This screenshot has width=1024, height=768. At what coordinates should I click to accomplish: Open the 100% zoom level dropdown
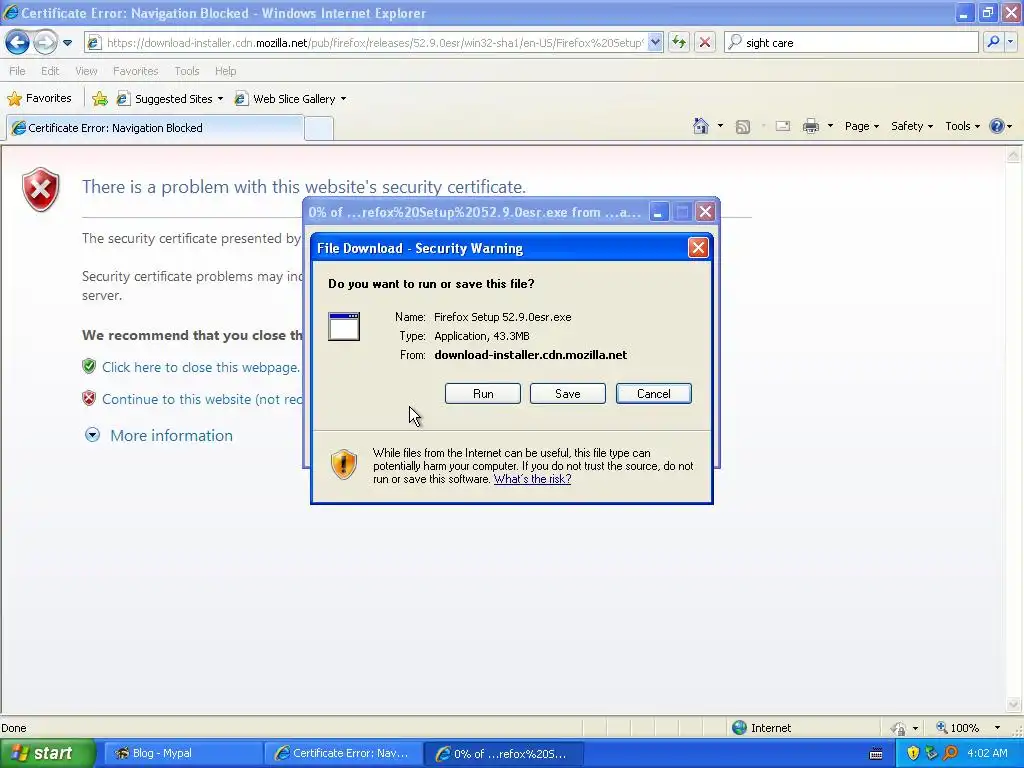(x=997, y=728)
